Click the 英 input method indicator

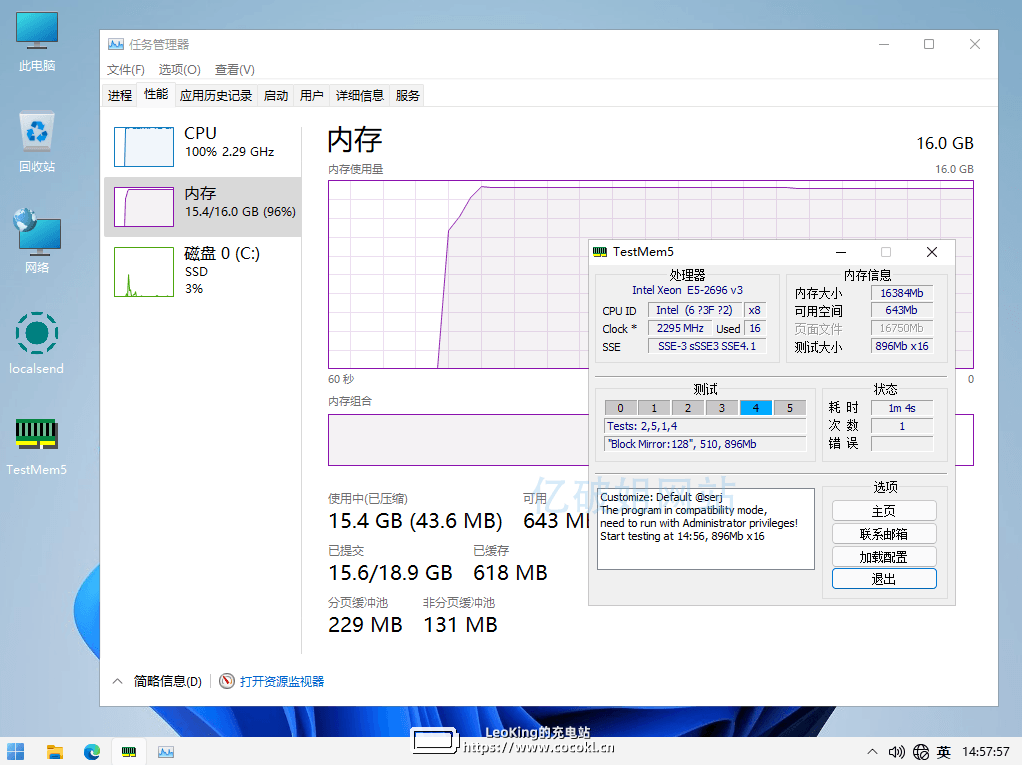pos(944,752)
